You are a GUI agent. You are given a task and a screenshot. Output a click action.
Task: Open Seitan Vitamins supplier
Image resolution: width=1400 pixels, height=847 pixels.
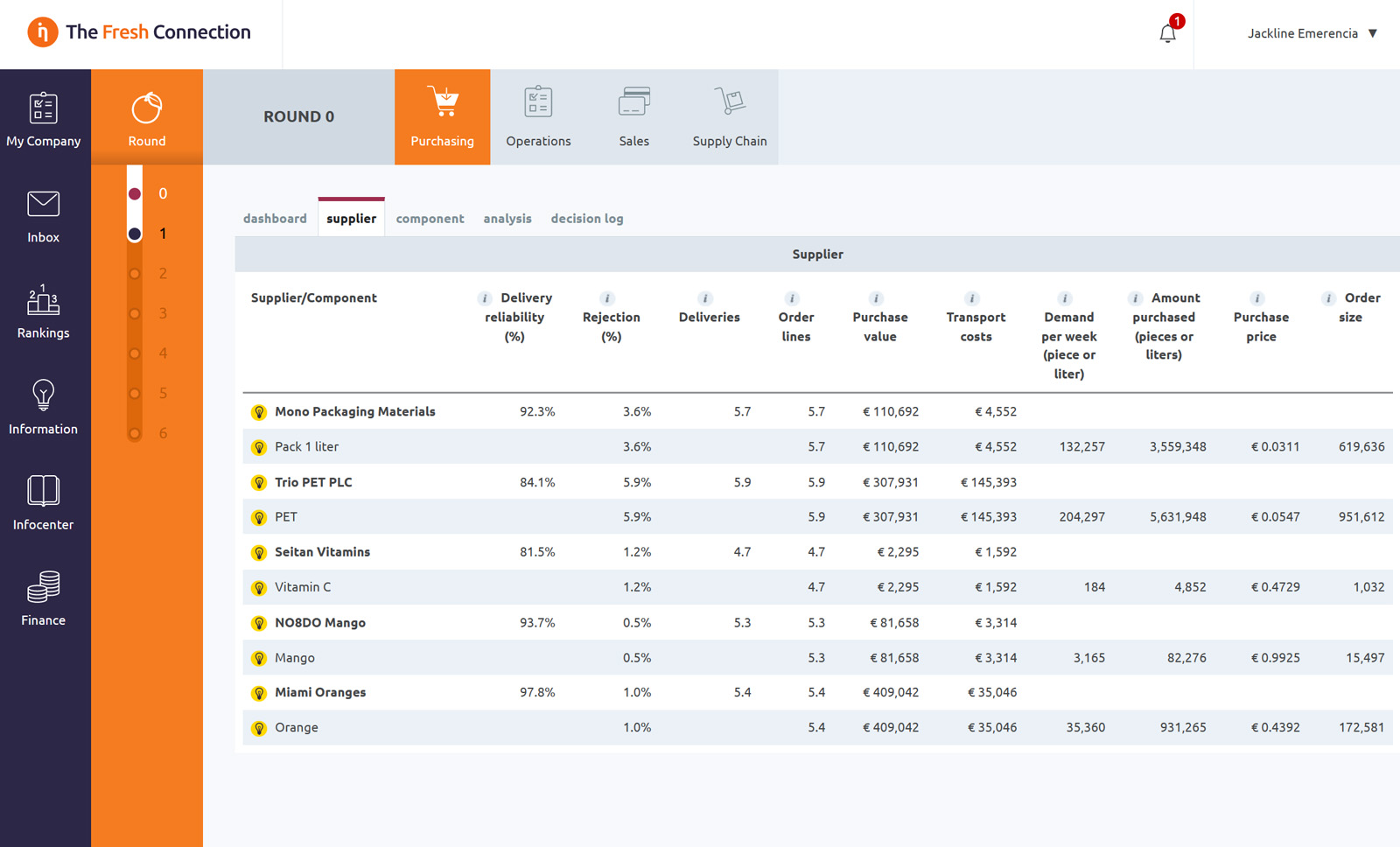click(x=322, y=552)
